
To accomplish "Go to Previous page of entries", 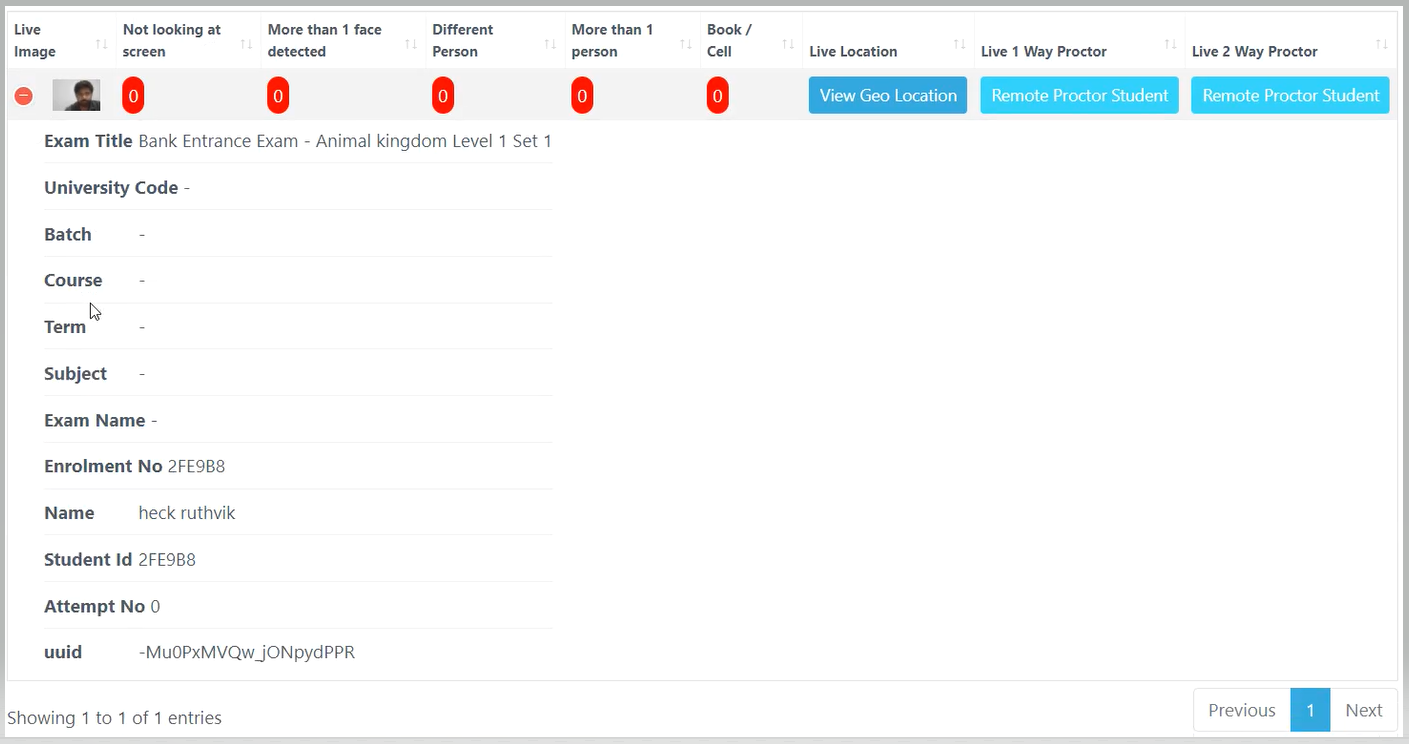I will click(1241, 710).
